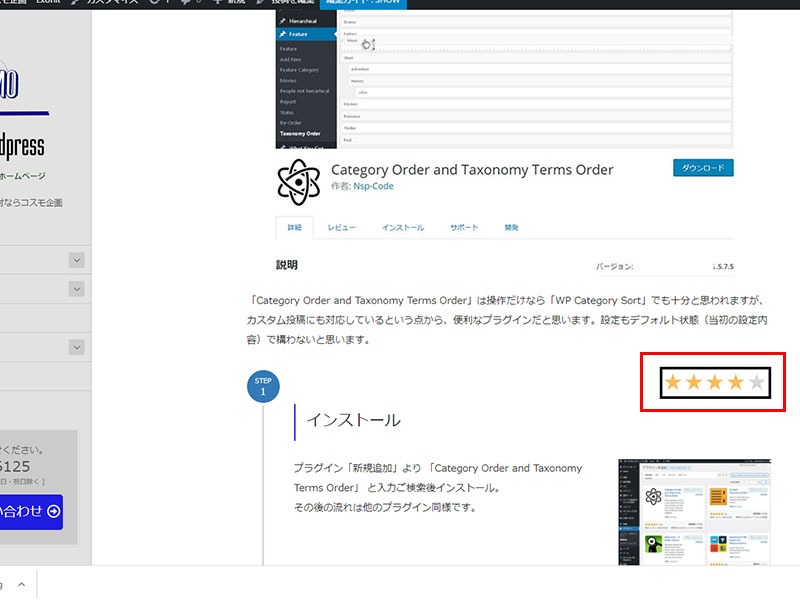Click the third gold rating star
The image size is (800, 600).
715,382
